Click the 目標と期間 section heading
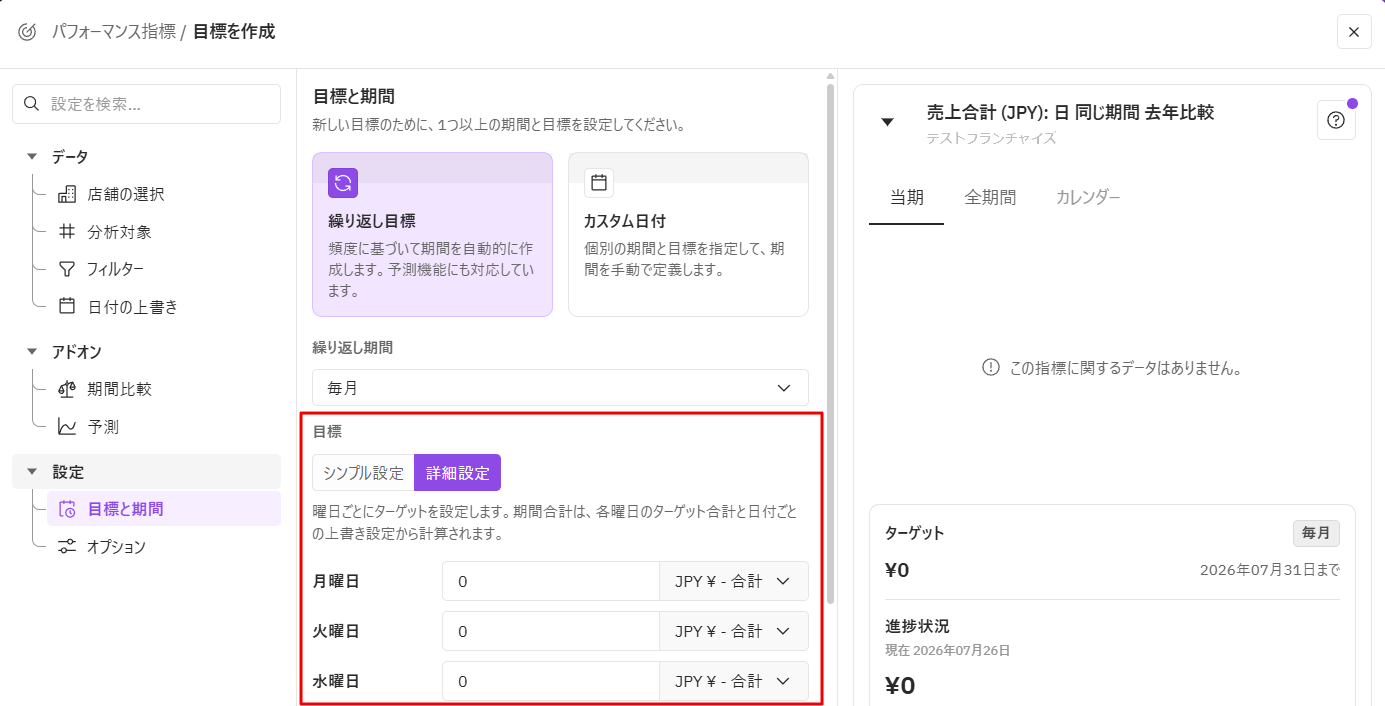Viewport: 1385px width, 706px height. (354, 96)
